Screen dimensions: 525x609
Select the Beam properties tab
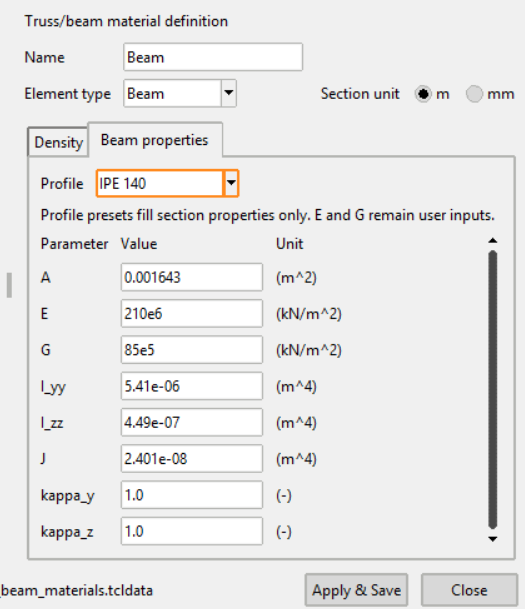[x=155, y=140]
